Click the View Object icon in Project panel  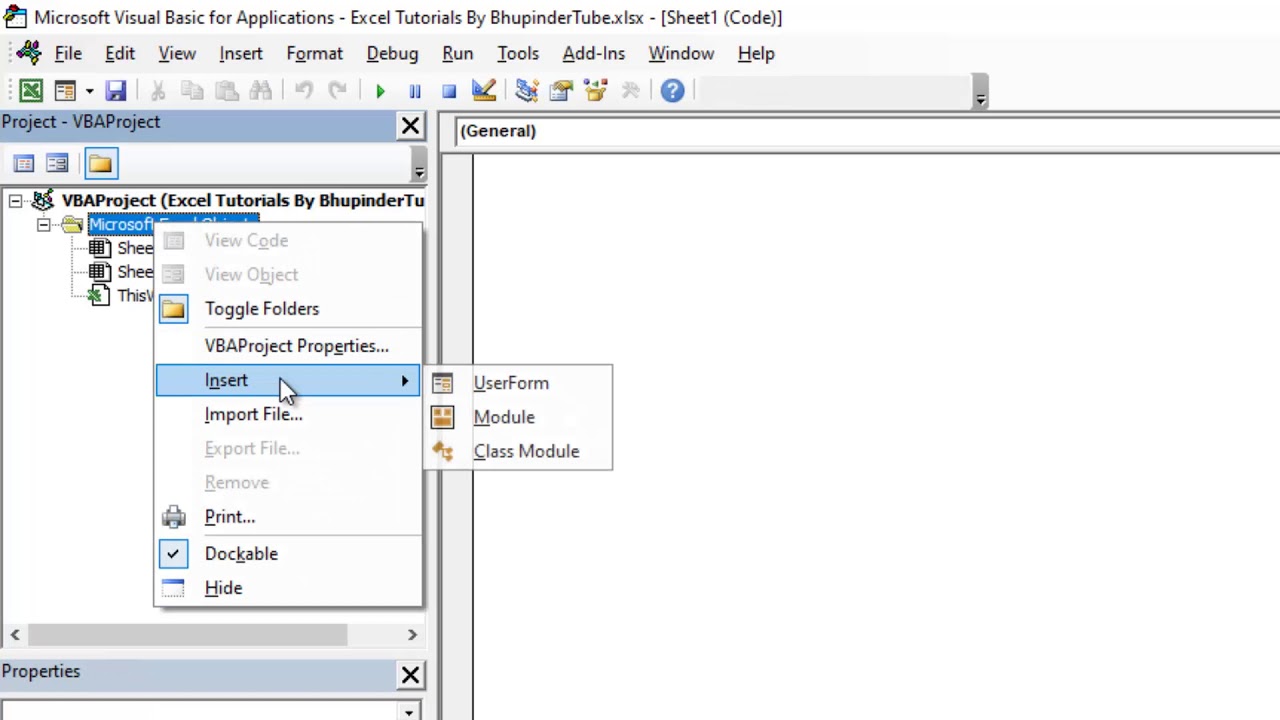(x=57, y=163)
